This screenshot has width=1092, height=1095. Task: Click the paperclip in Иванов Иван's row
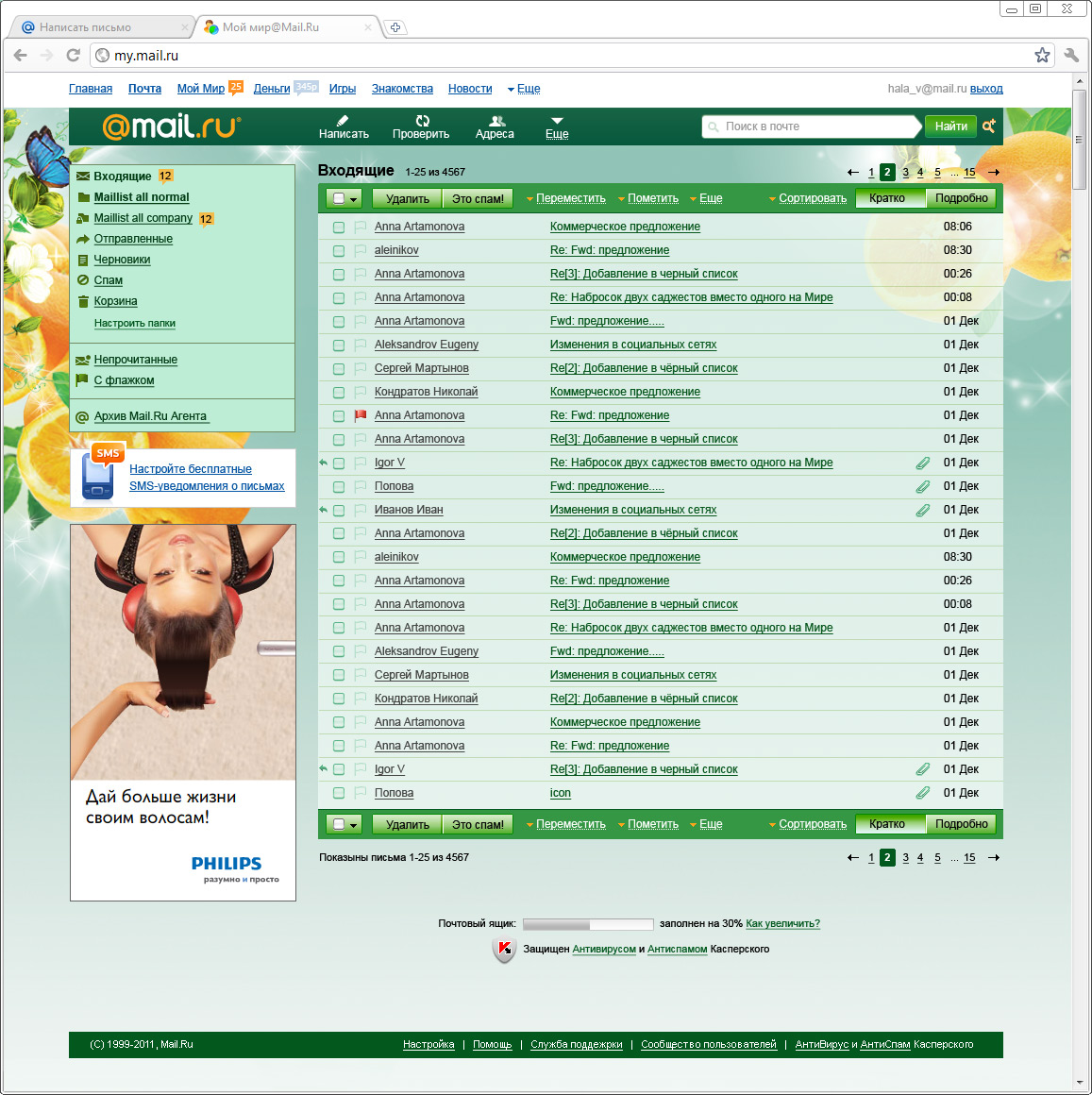point(922,510)
